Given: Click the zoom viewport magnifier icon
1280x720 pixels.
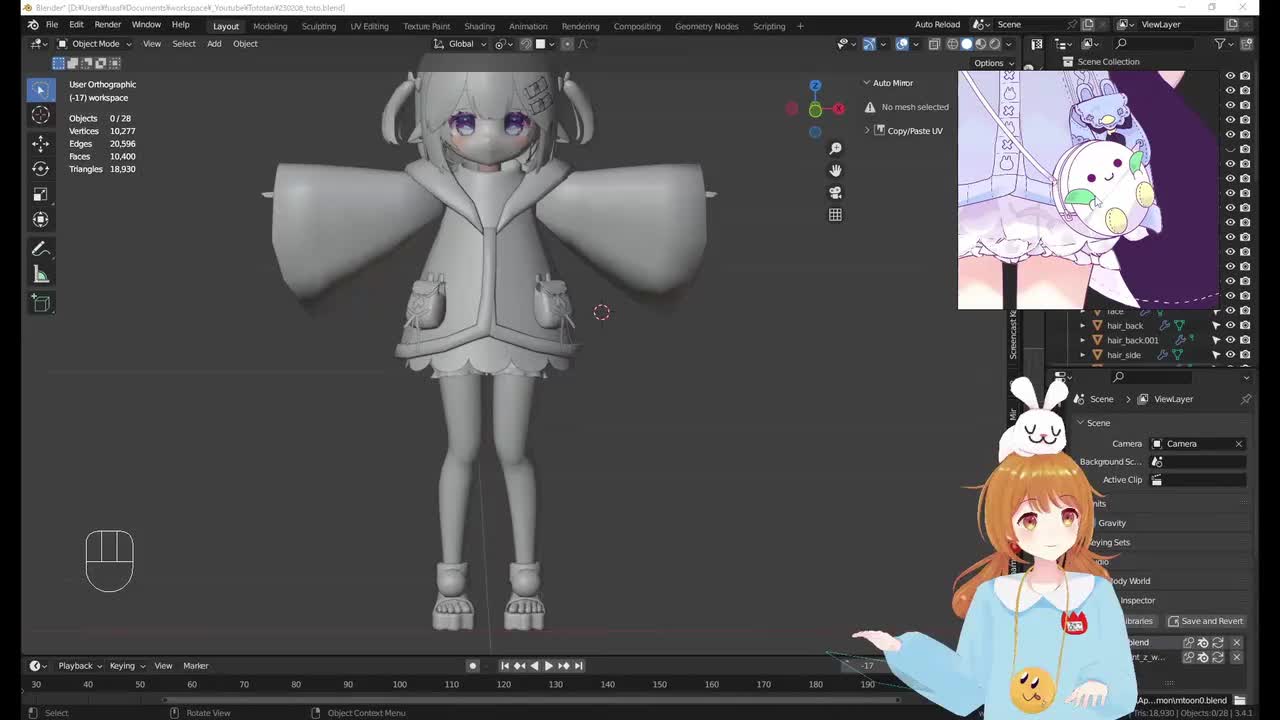Looking at the screenshot, I should click(835, 148).
